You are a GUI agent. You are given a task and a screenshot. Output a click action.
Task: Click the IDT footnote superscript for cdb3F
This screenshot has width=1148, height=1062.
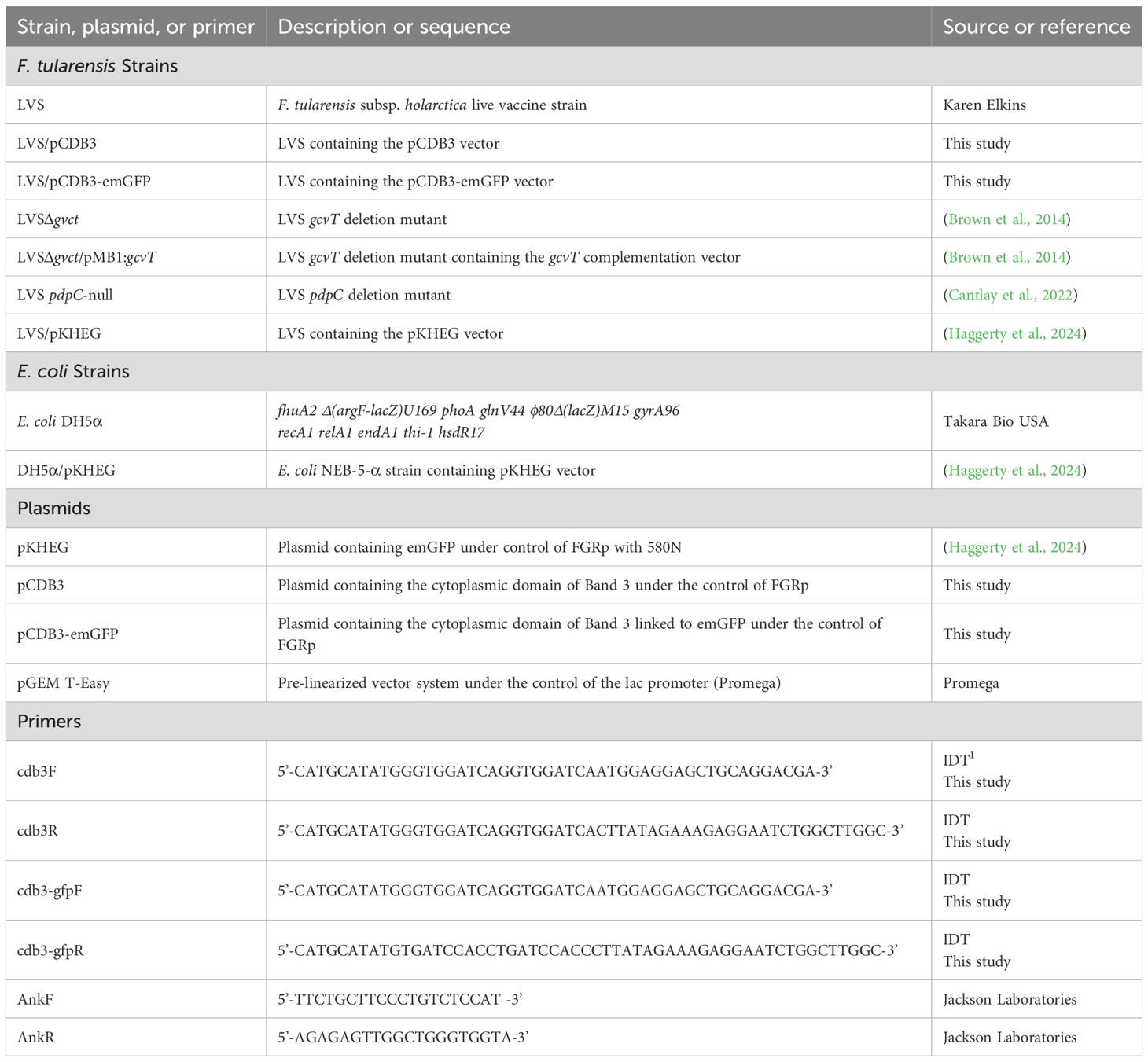click(x=972, y=756)
